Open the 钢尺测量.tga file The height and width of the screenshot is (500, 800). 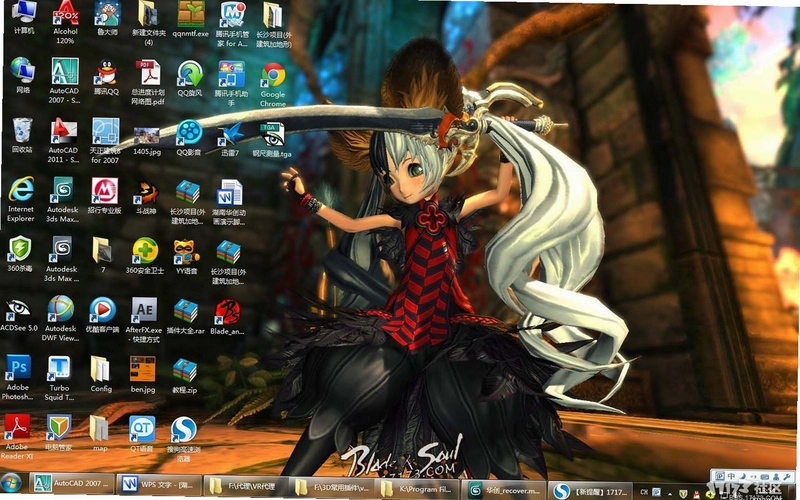[272, 139]
